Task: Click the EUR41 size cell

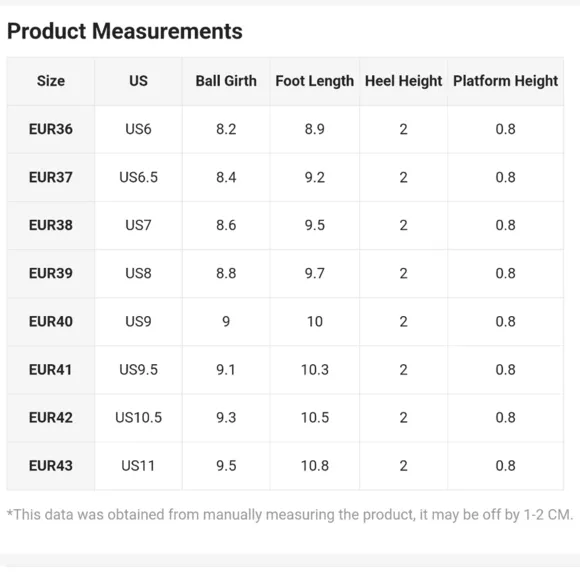Action: 51,370
